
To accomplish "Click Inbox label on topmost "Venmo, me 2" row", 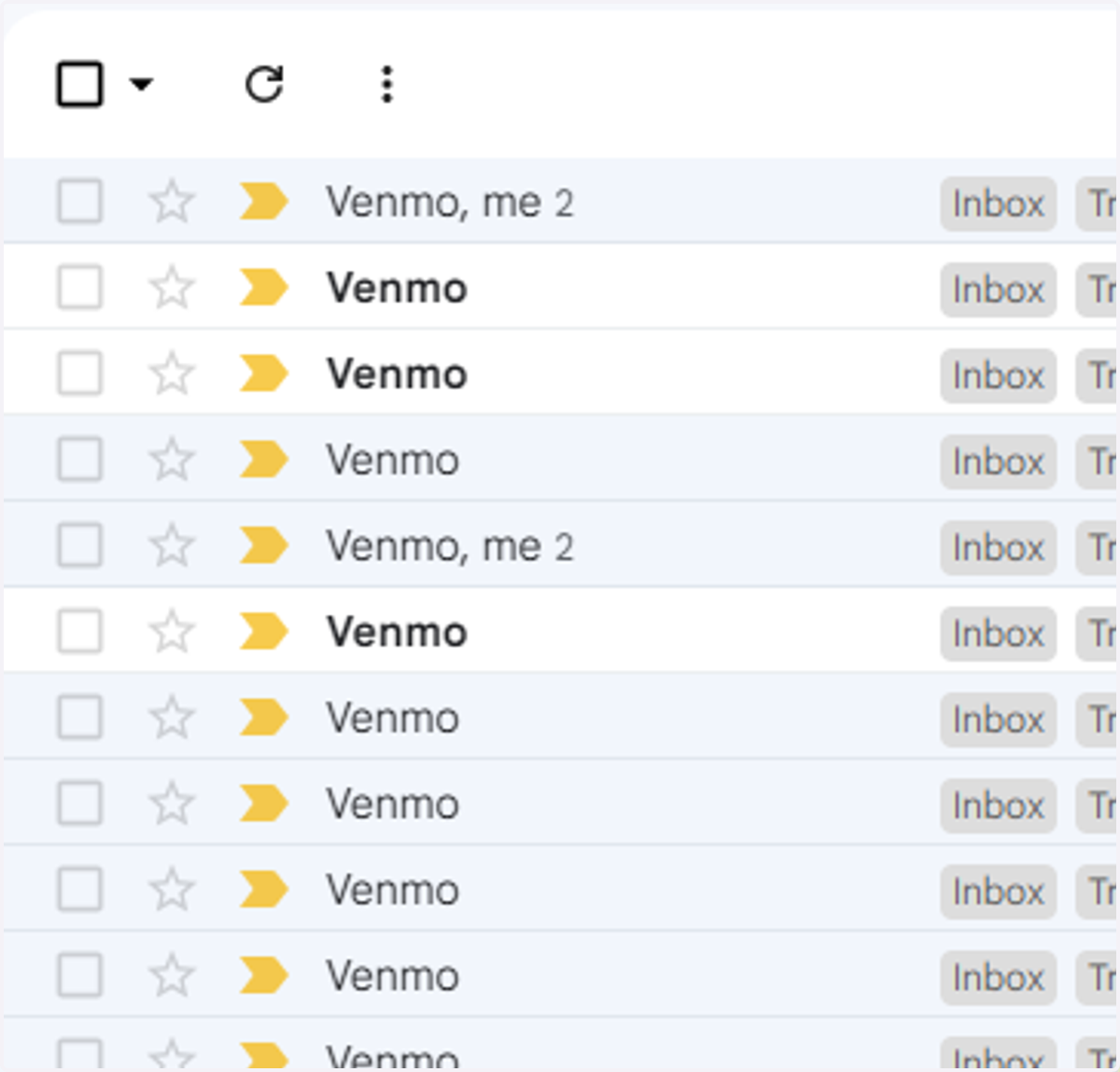I will pyautogui.click(x=998, y=203).
